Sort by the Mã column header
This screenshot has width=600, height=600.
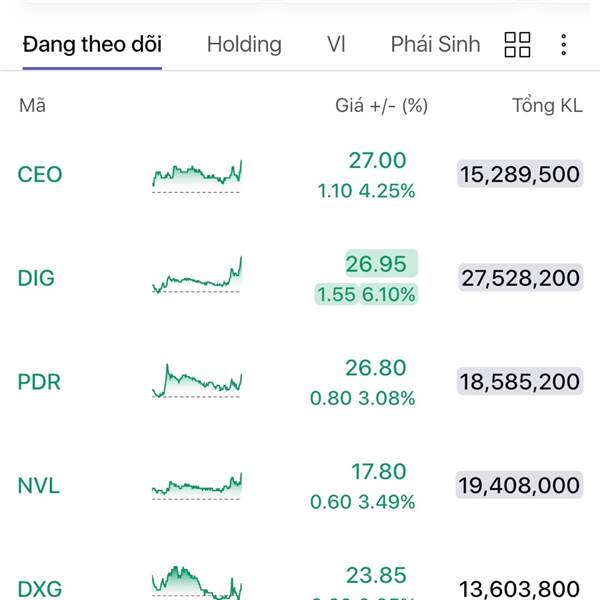pos(33,106)
